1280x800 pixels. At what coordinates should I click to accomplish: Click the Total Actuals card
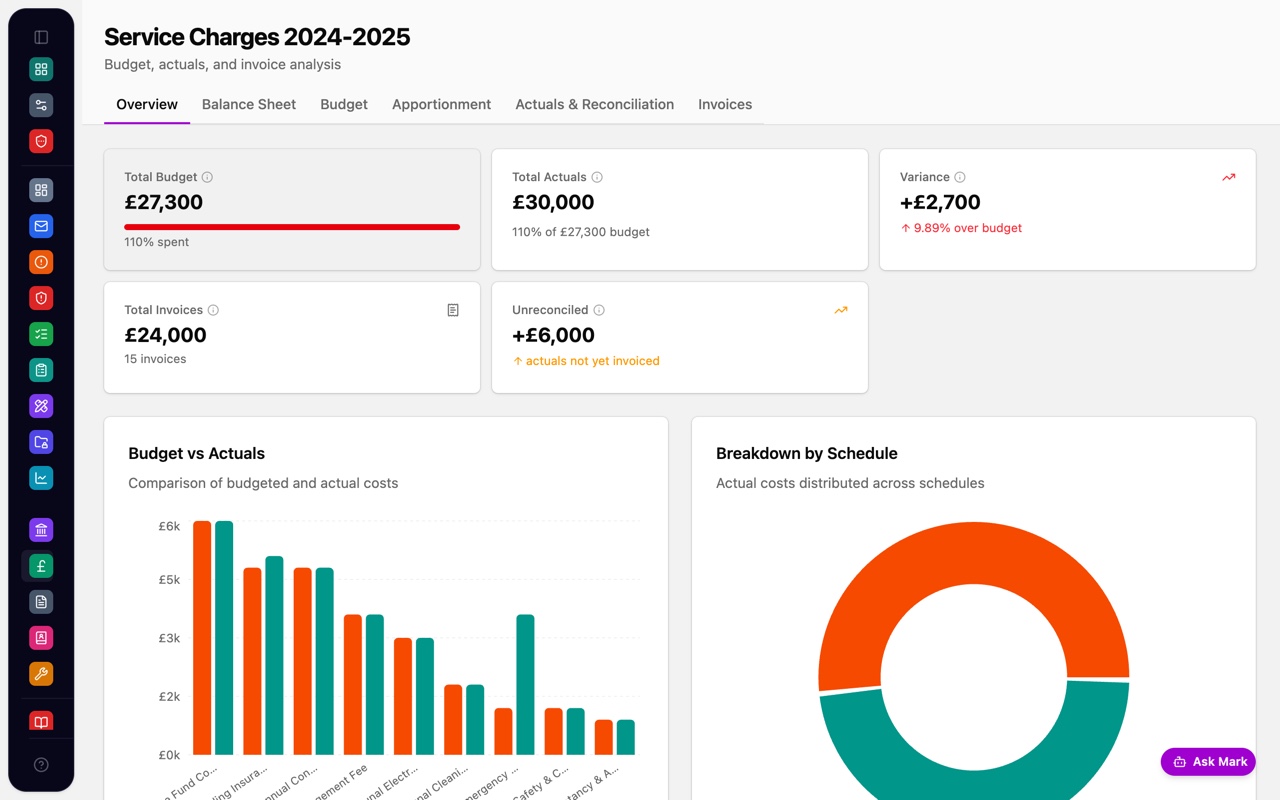pos(680,210)
